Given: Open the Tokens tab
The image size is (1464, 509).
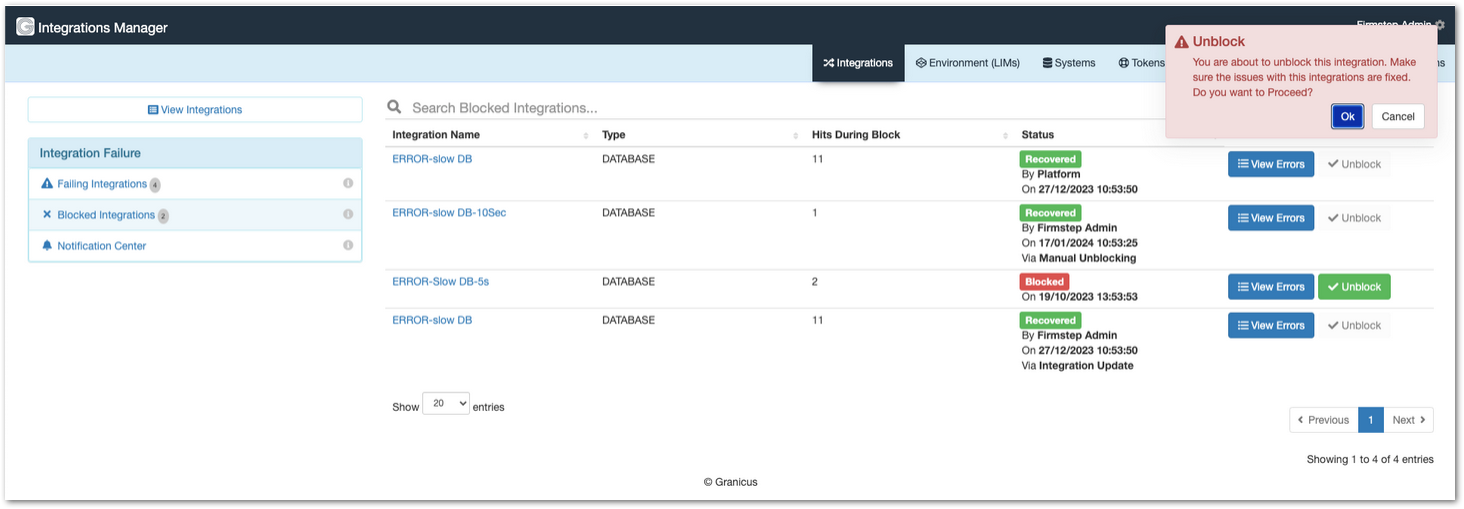Looking at the screenshot, I should 1141,63.
